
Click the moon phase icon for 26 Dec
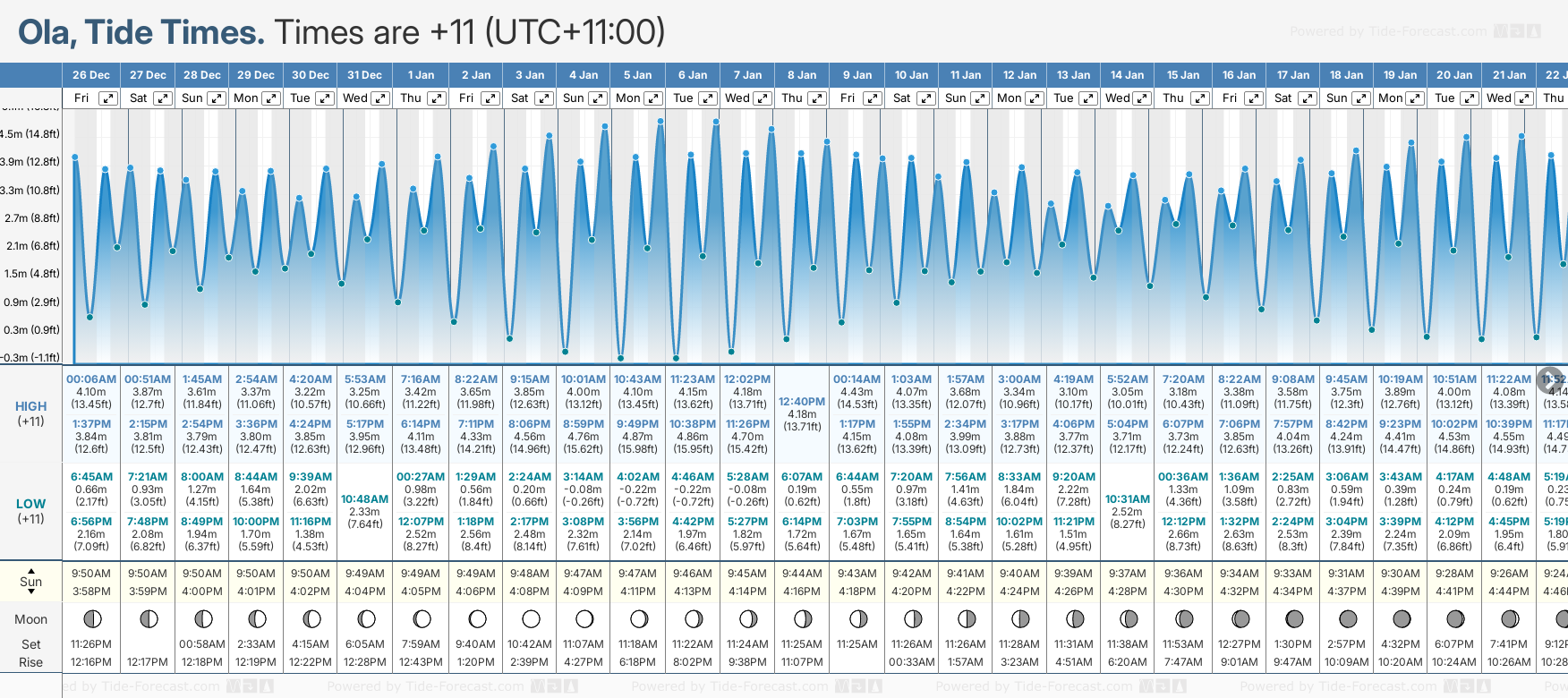pyautogui.click(x=91, y=618)
